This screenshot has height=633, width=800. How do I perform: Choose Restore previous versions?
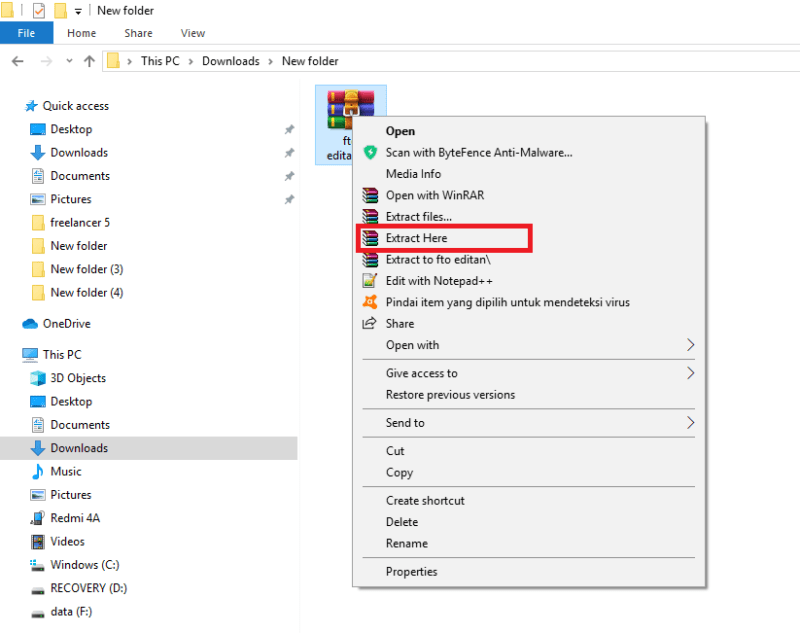pos(529,395)
